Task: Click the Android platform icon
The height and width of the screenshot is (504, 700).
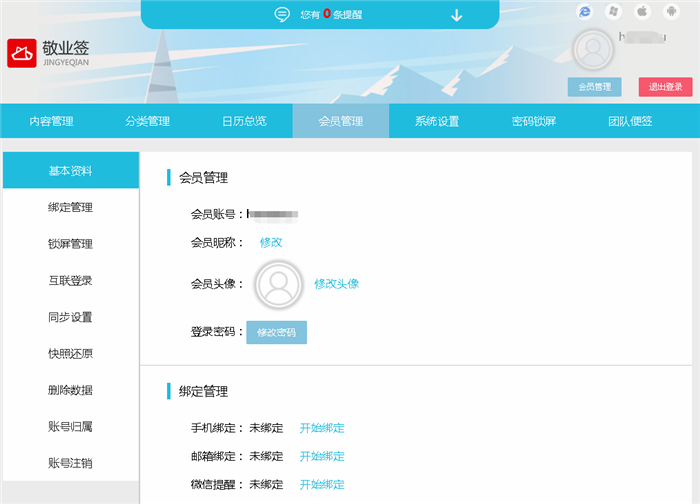Action: pos(671,11)
